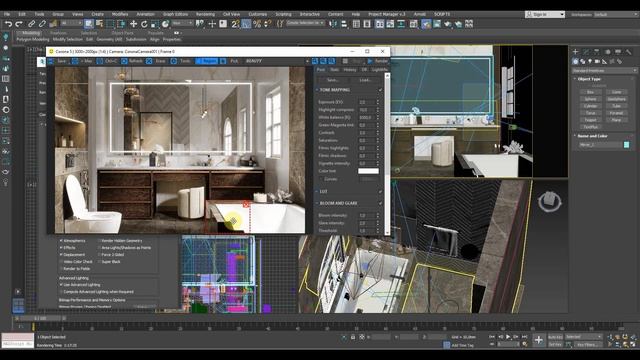Collapse the TONE MAPPING section
This screenshot has width=640, height=360.
pos(317,90)
